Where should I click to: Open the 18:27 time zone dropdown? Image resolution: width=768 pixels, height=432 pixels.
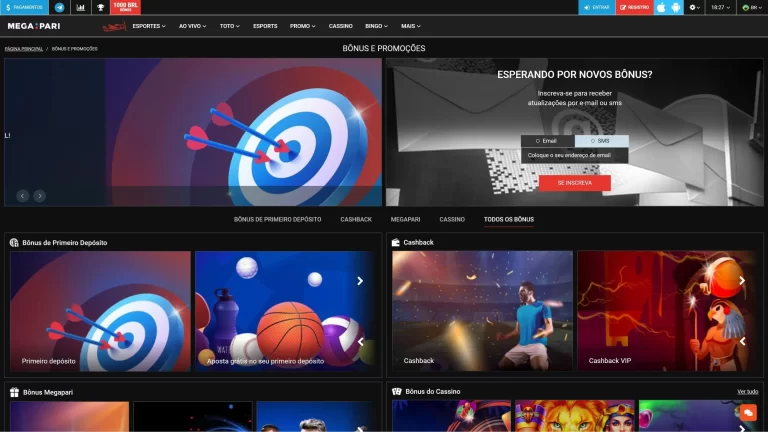click(x=720, y=7)
